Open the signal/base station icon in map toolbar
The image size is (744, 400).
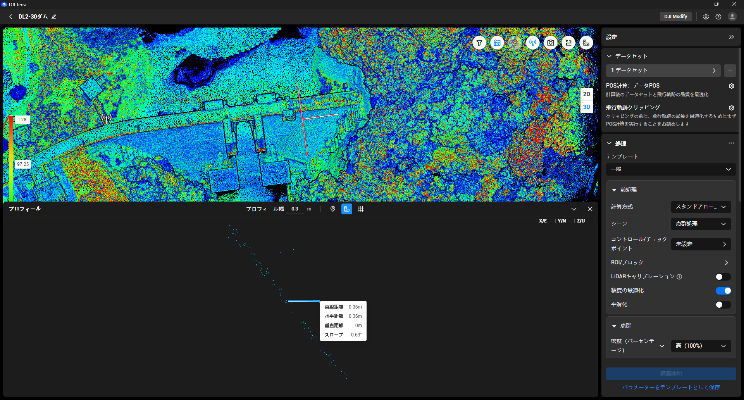[x=532, y=43]
